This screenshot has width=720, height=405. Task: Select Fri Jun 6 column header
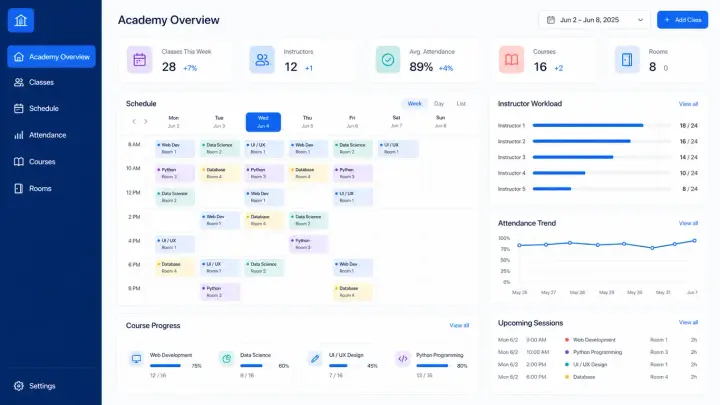pyautogui.click(x=352, y=122)
